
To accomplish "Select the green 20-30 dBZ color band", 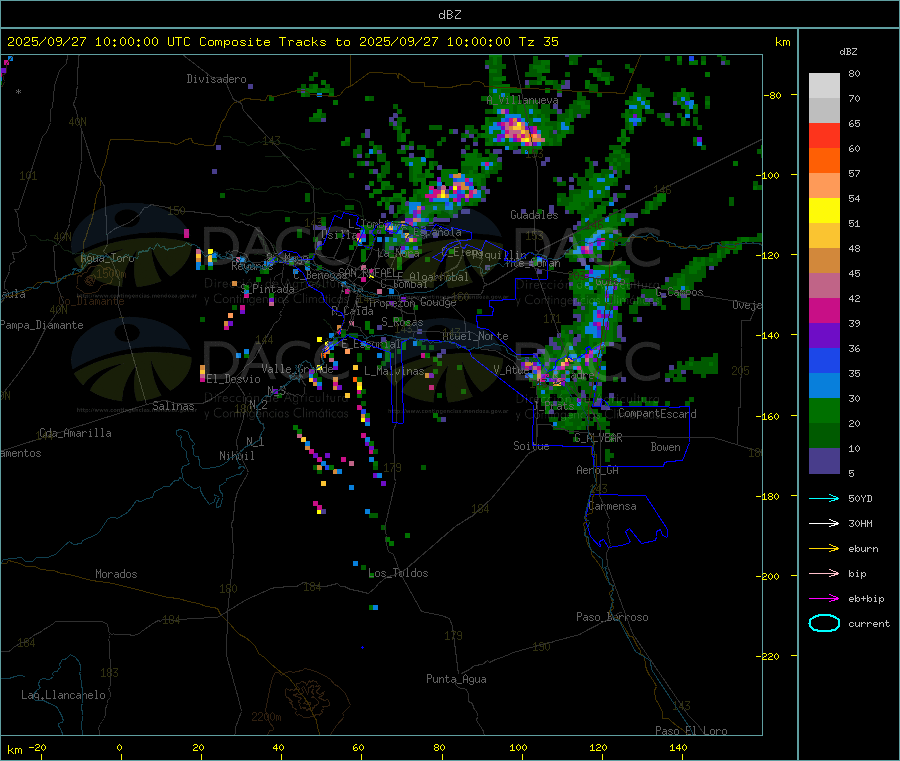I will point(824,410).
